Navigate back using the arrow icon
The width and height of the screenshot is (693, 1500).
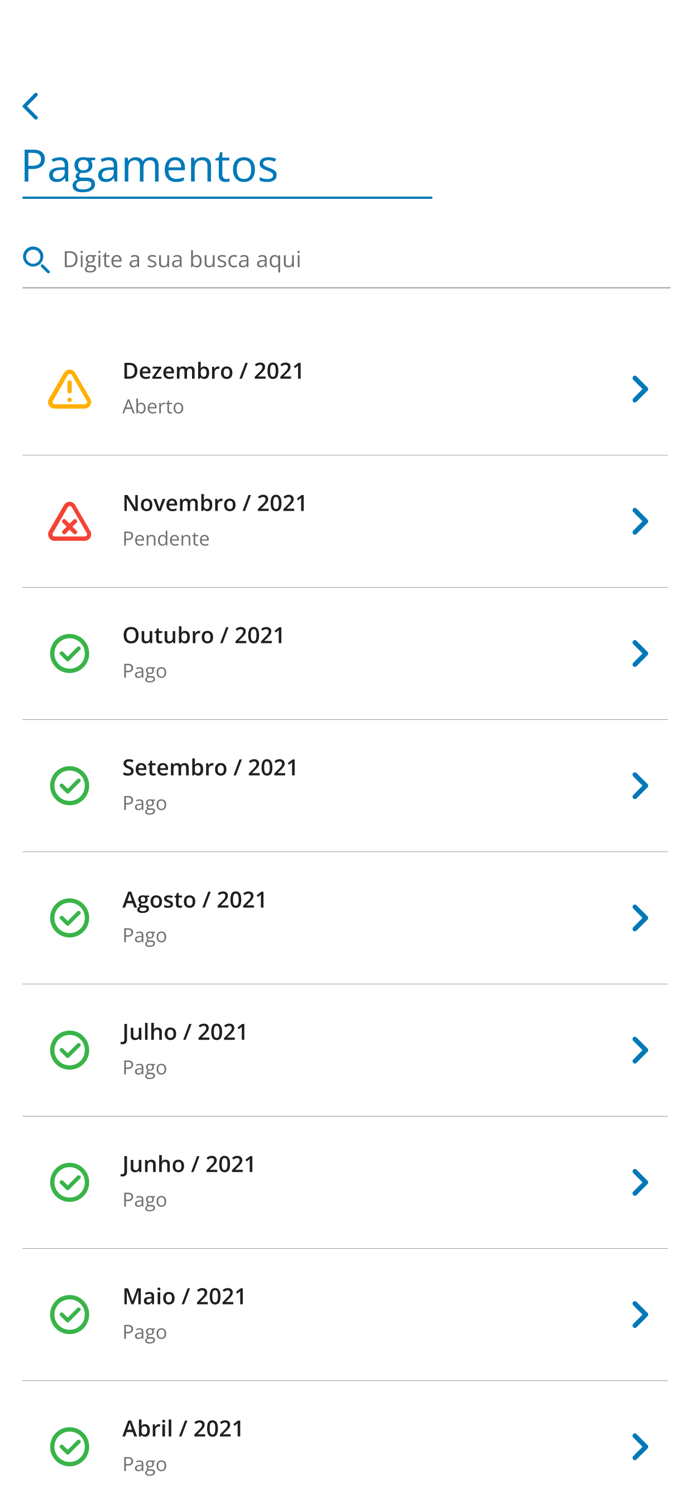click(x=30, y=105)
